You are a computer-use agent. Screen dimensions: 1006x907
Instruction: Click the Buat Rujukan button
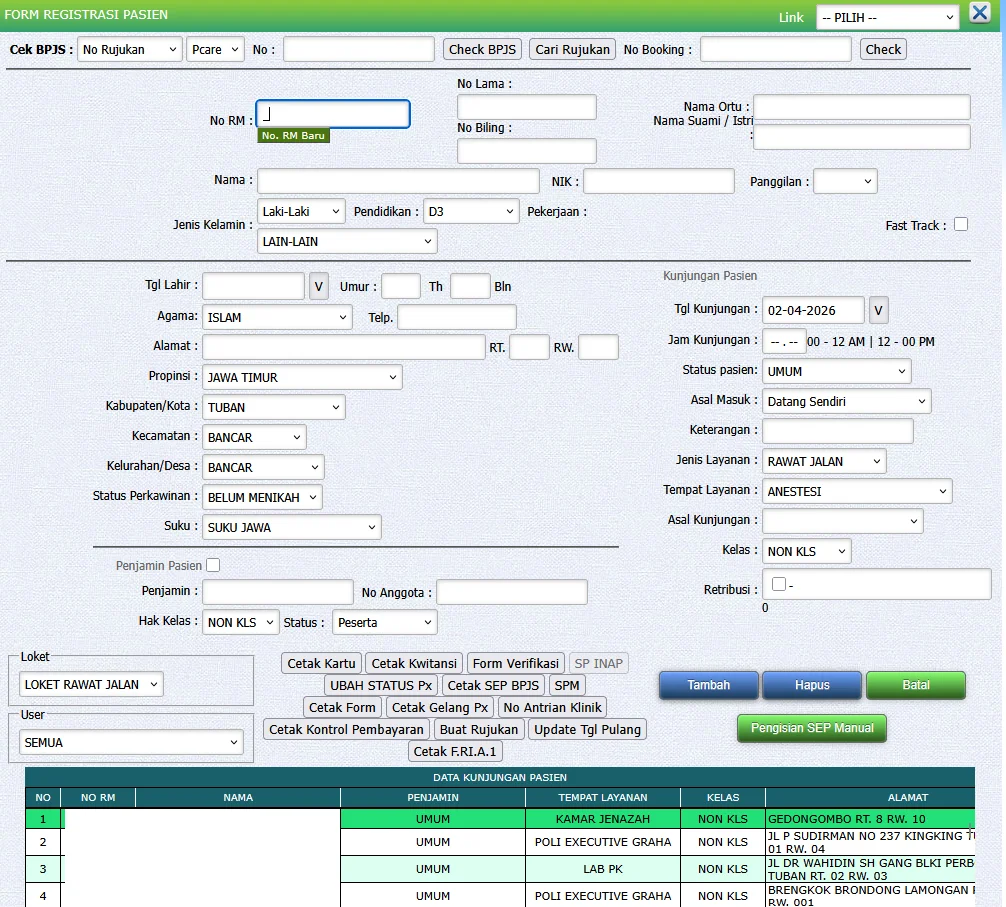[479, 729]
